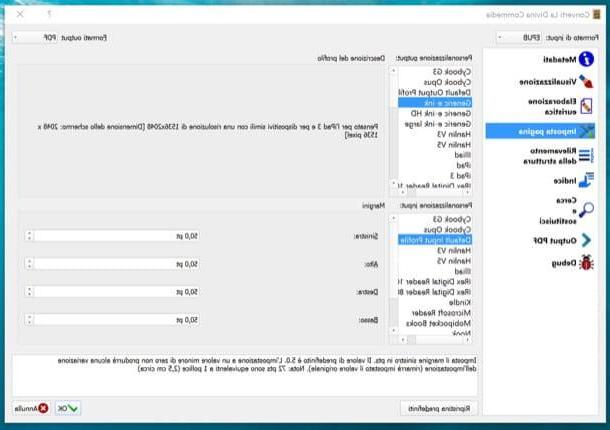The height and width of the screenshot is (430, 610).
Task: Open the Indice section icon
Action: pyautogui.click(x=586, y=181)
